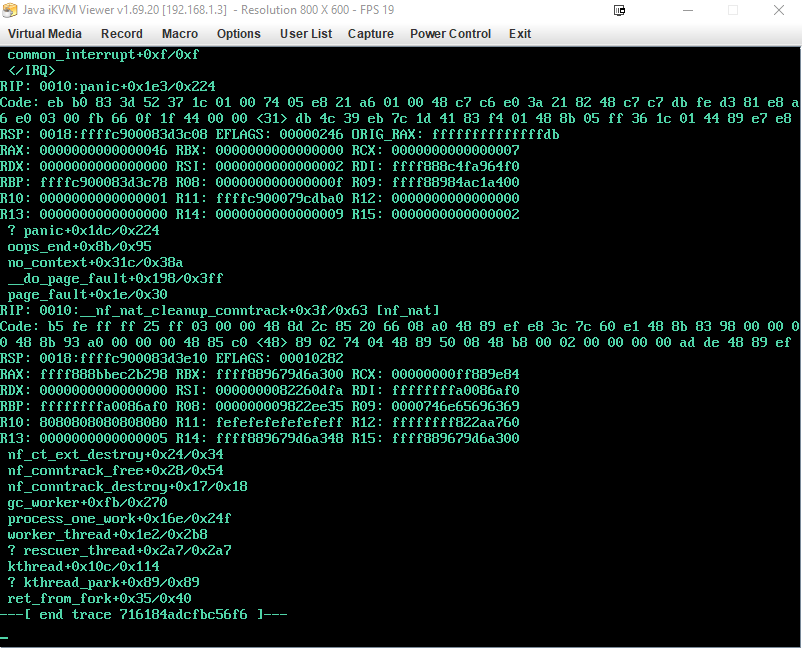The height and width of the screenshot is (648, 802).
Task: Click the '? kthread_park+0x89/0x89' line
Action: pos(103,583)
